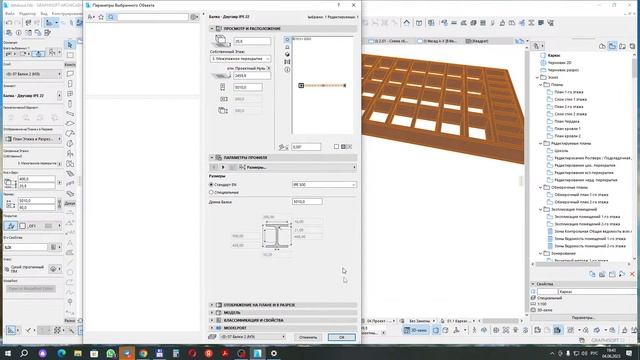Select 'План кровли 2' in the Navigator tree
640x360 pixels.
pos(567,136)
